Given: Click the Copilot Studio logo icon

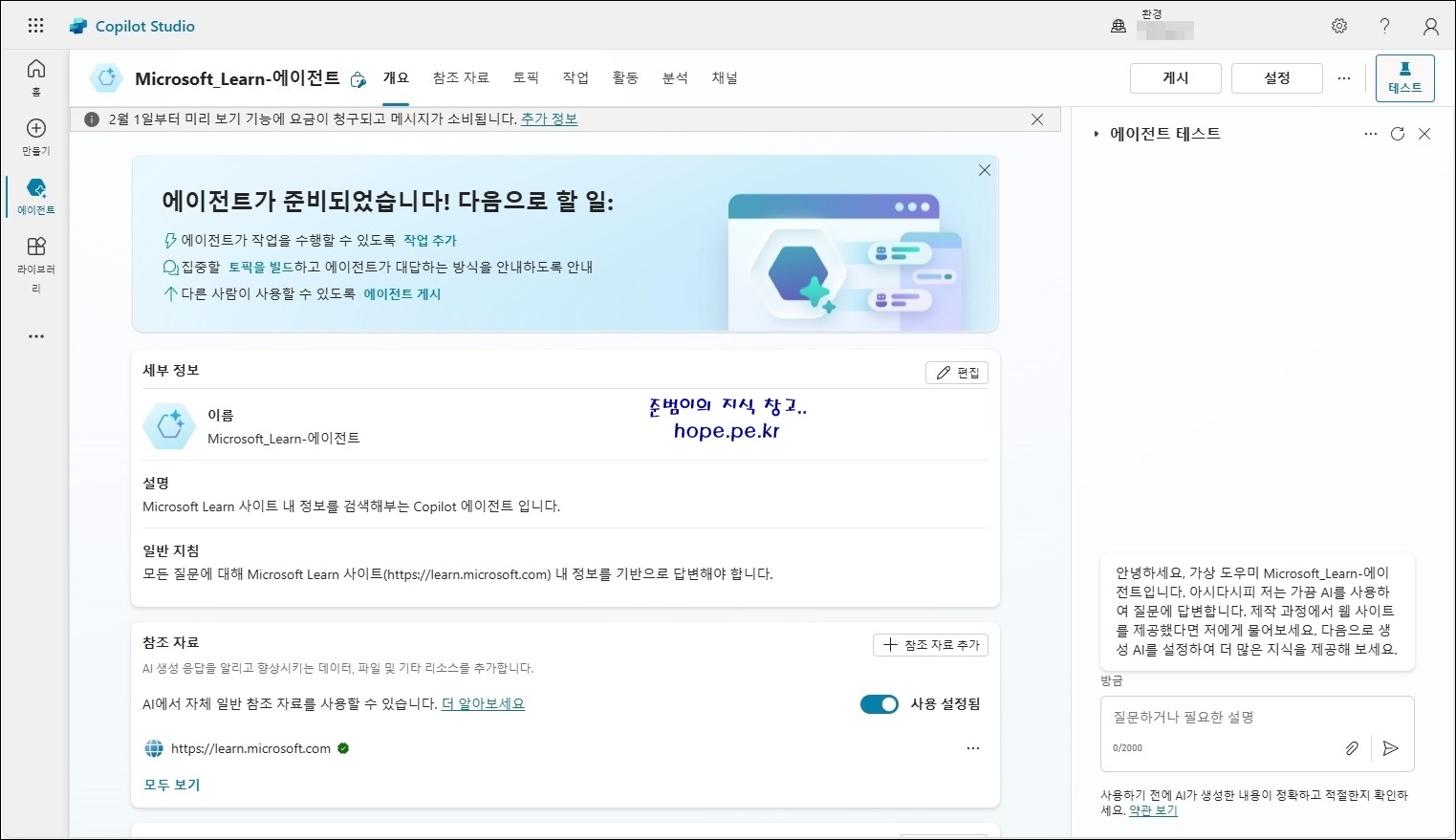Looking at the screenshot, I should [78, 26].
